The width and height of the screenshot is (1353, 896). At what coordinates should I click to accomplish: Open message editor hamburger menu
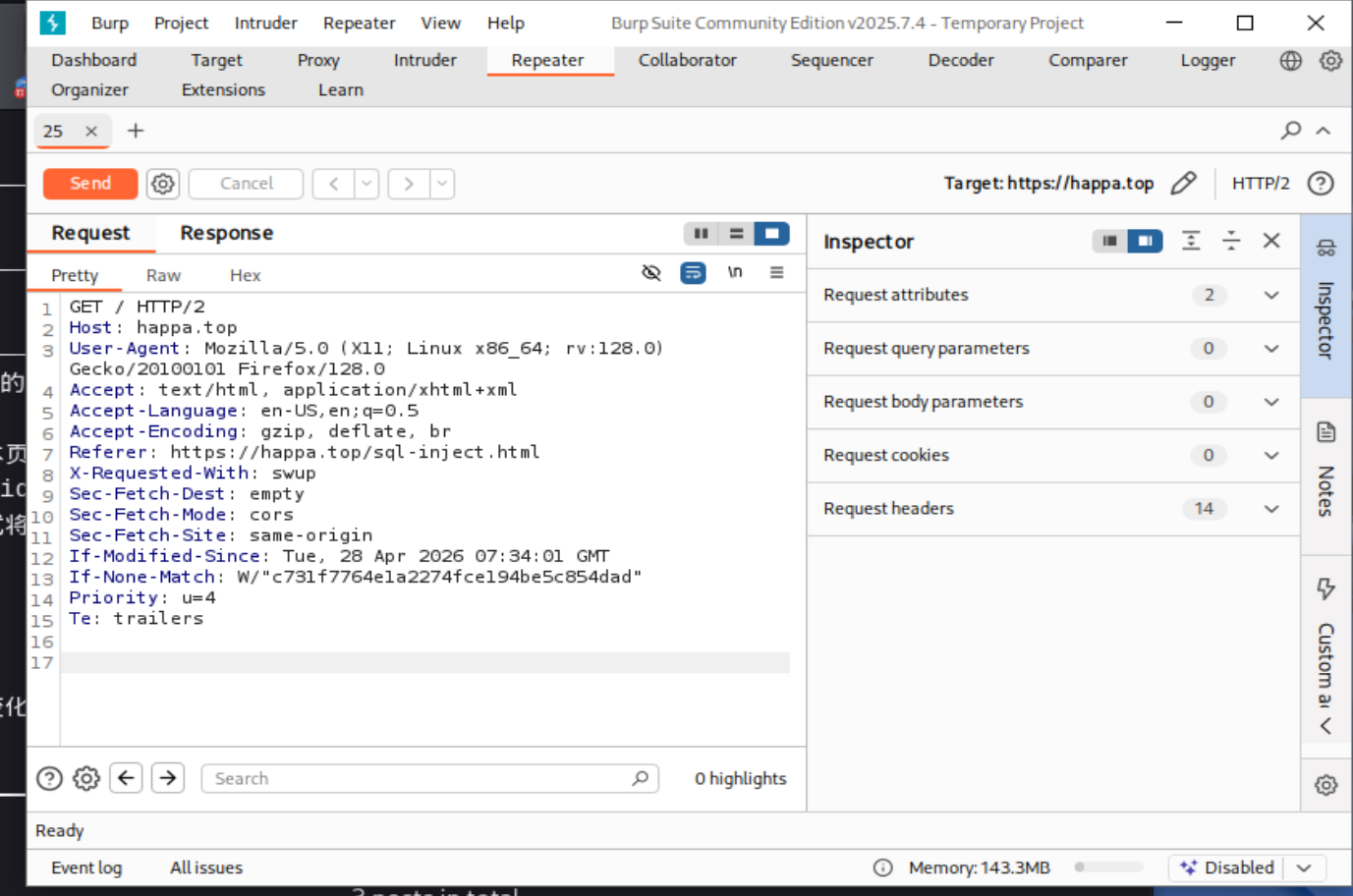[x=777, y=273]
